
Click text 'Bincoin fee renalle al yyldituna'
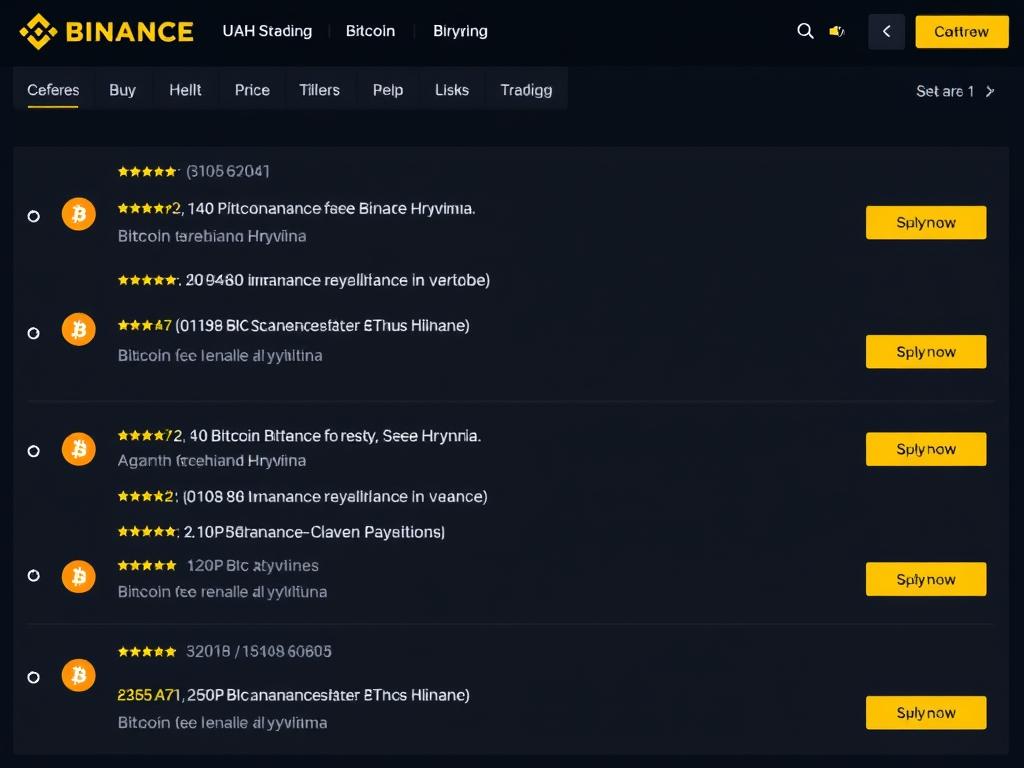point(222,592)
